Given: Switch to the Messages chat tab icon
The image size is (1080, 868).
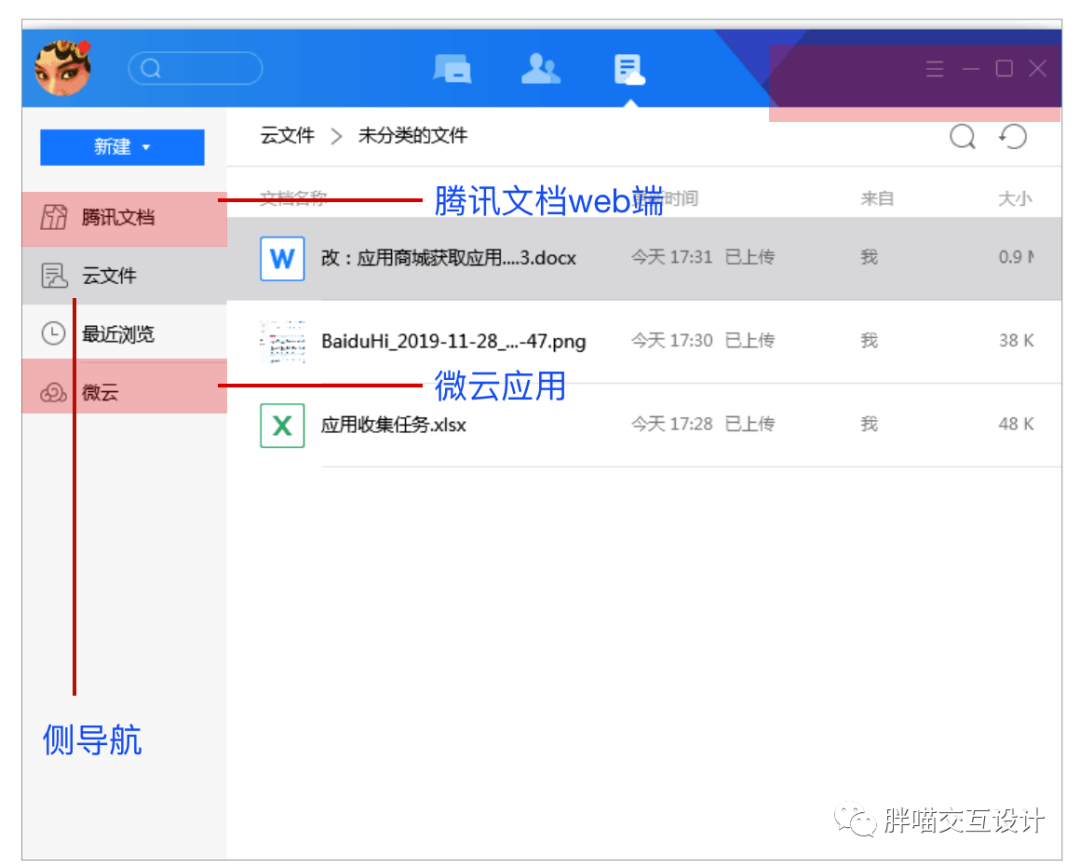Looking at the screenshot, I should pos(453,69).
